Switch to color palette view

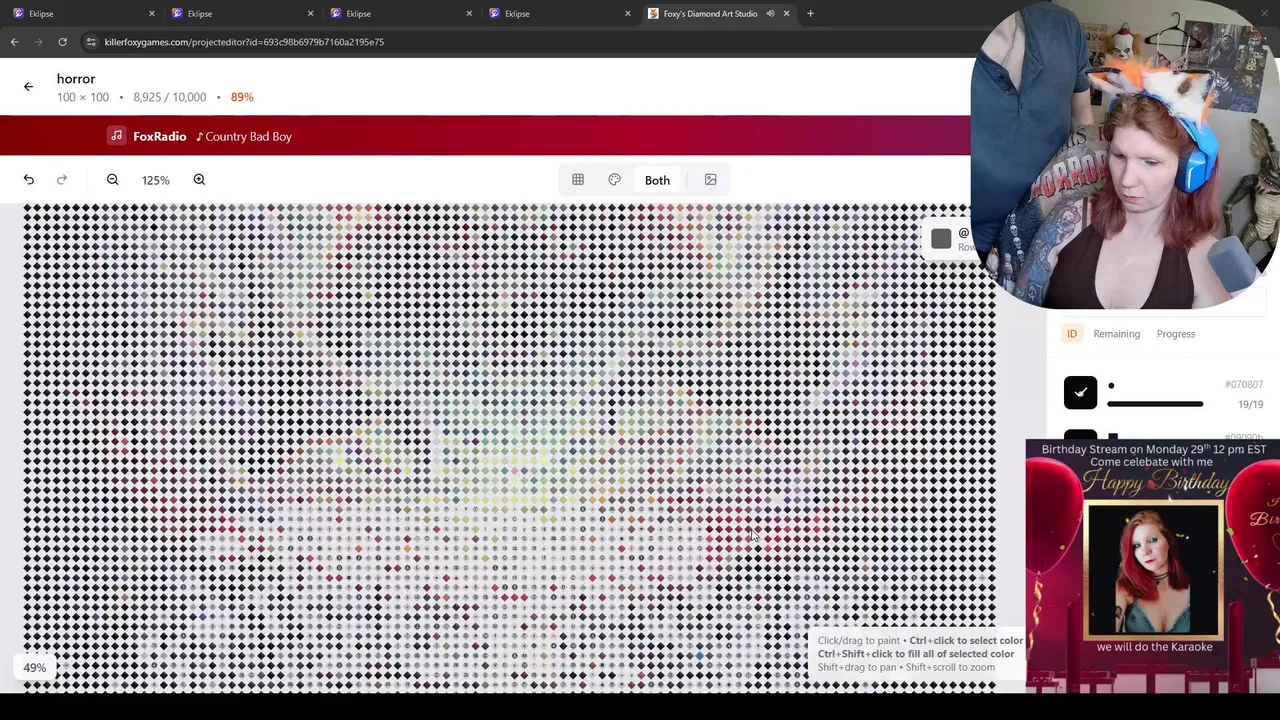pos(615,180)
